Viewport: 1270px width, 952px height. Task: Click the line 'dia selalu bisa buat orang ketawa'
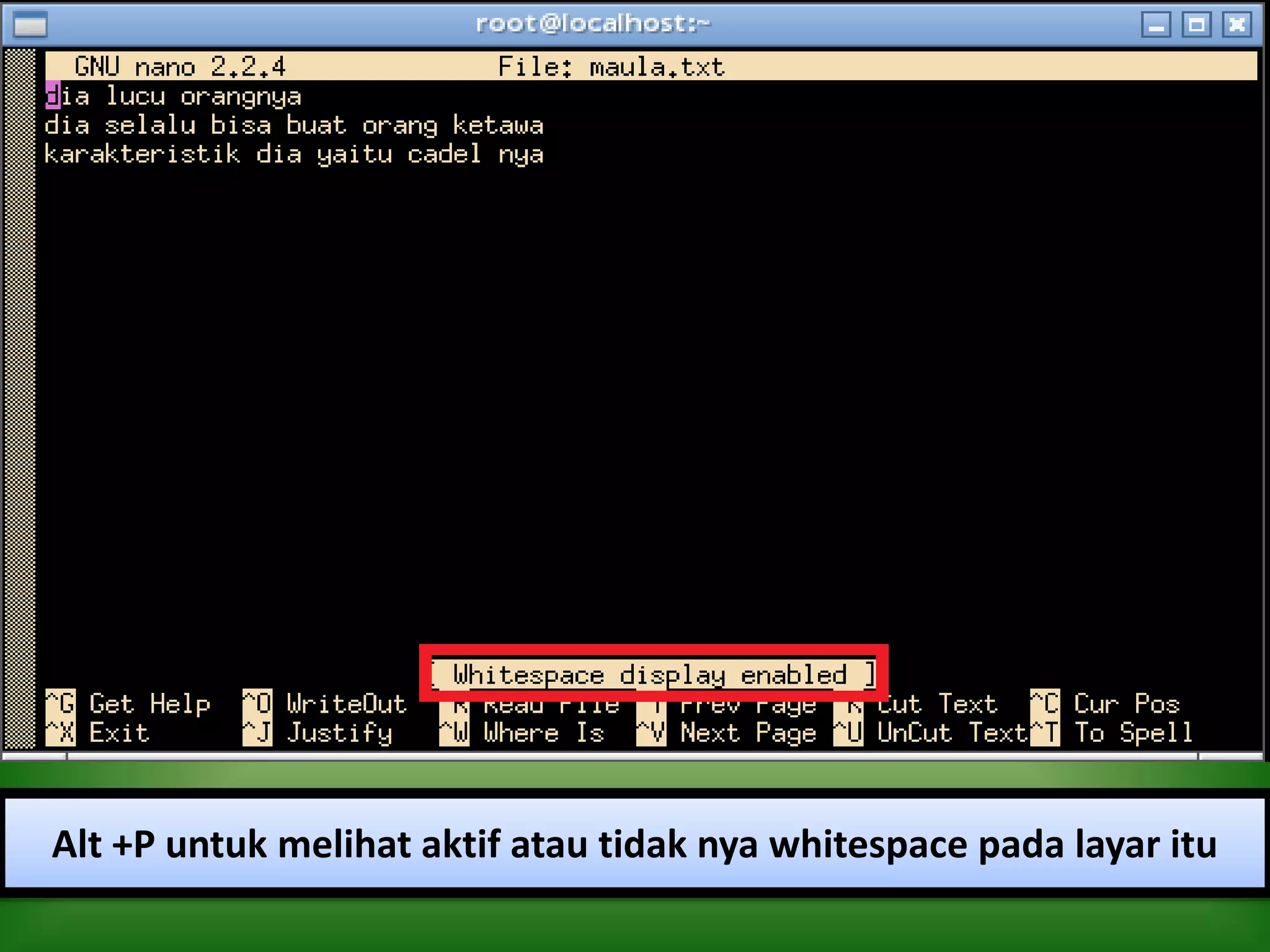point(294,126)
